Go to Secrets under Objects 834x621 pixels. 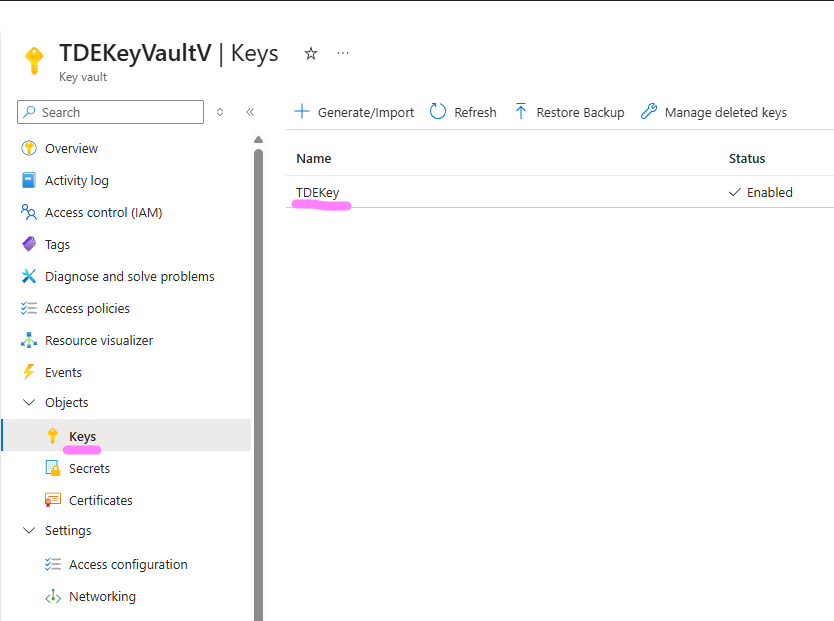point(89,468)
